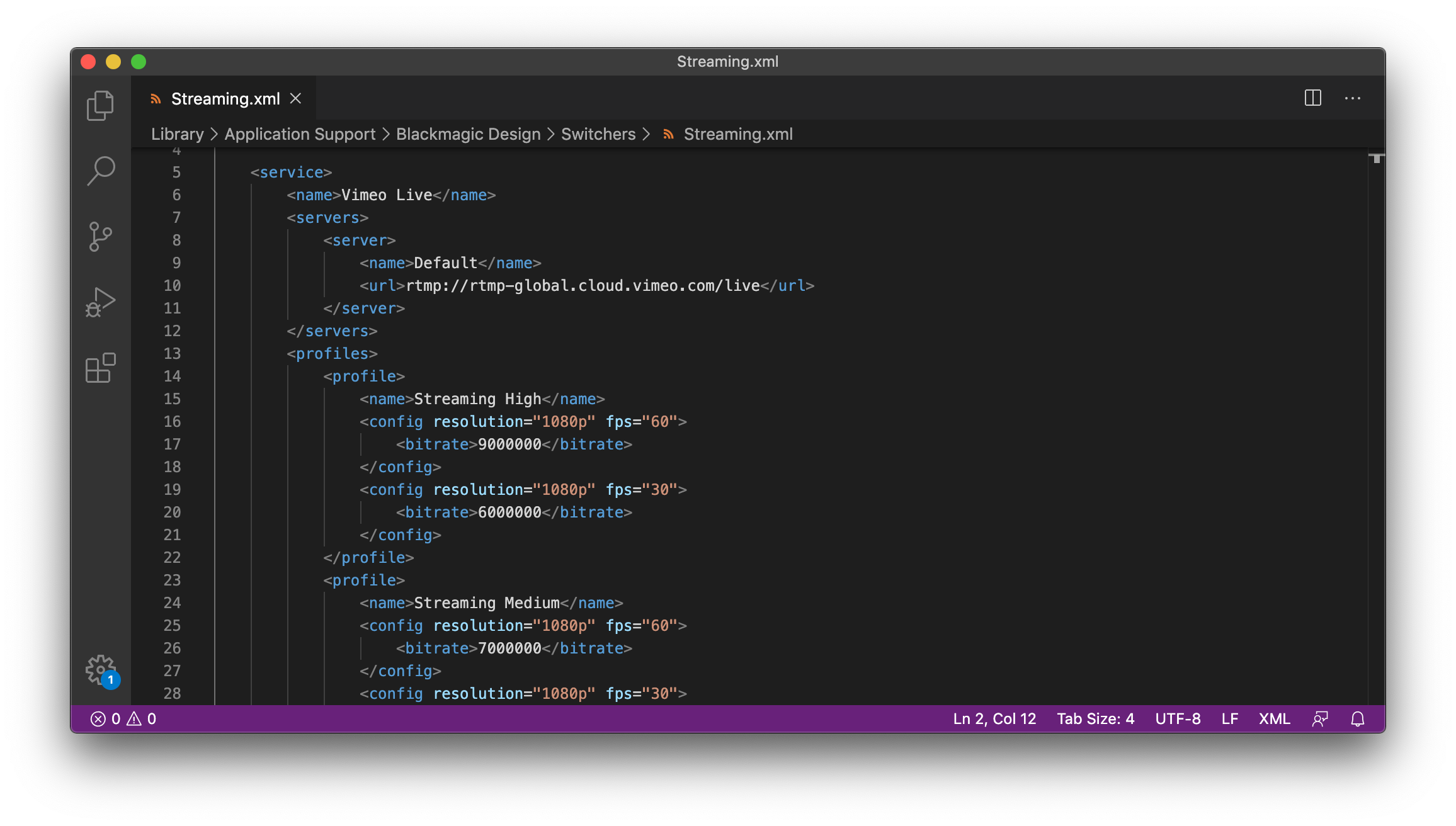Expand the Application Support breadcrumb
The image size is (1456, 826).
coord(300,134)
